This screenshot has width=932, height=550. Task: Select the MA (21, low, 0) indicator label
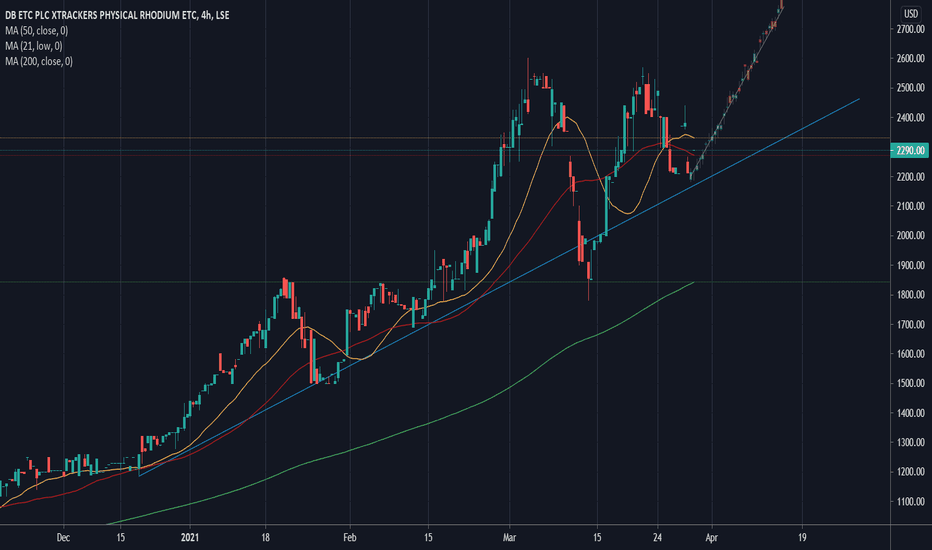click(34, 46)
